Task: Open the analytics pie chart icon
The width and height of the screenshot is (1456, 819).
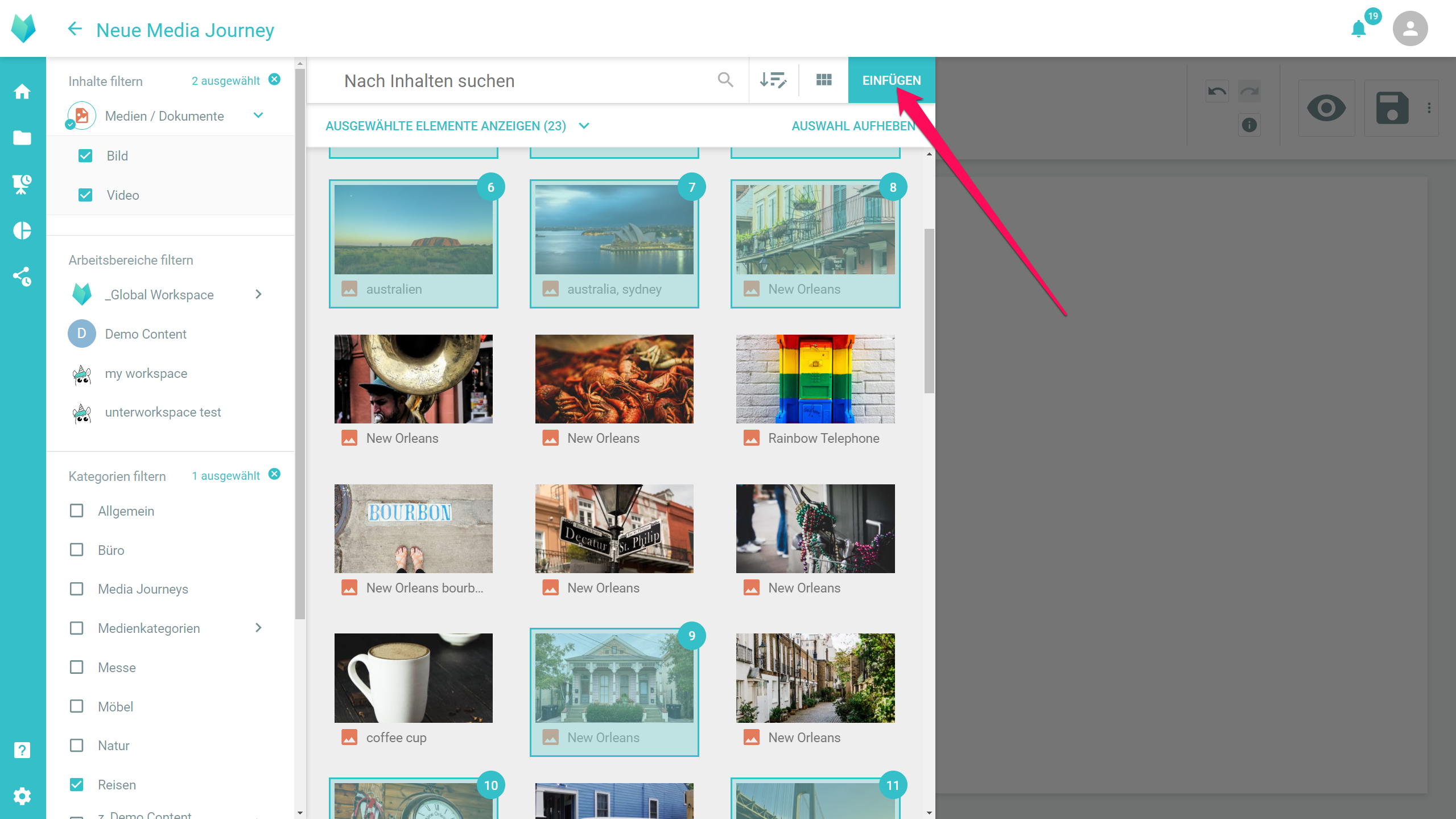Action: 22,230
